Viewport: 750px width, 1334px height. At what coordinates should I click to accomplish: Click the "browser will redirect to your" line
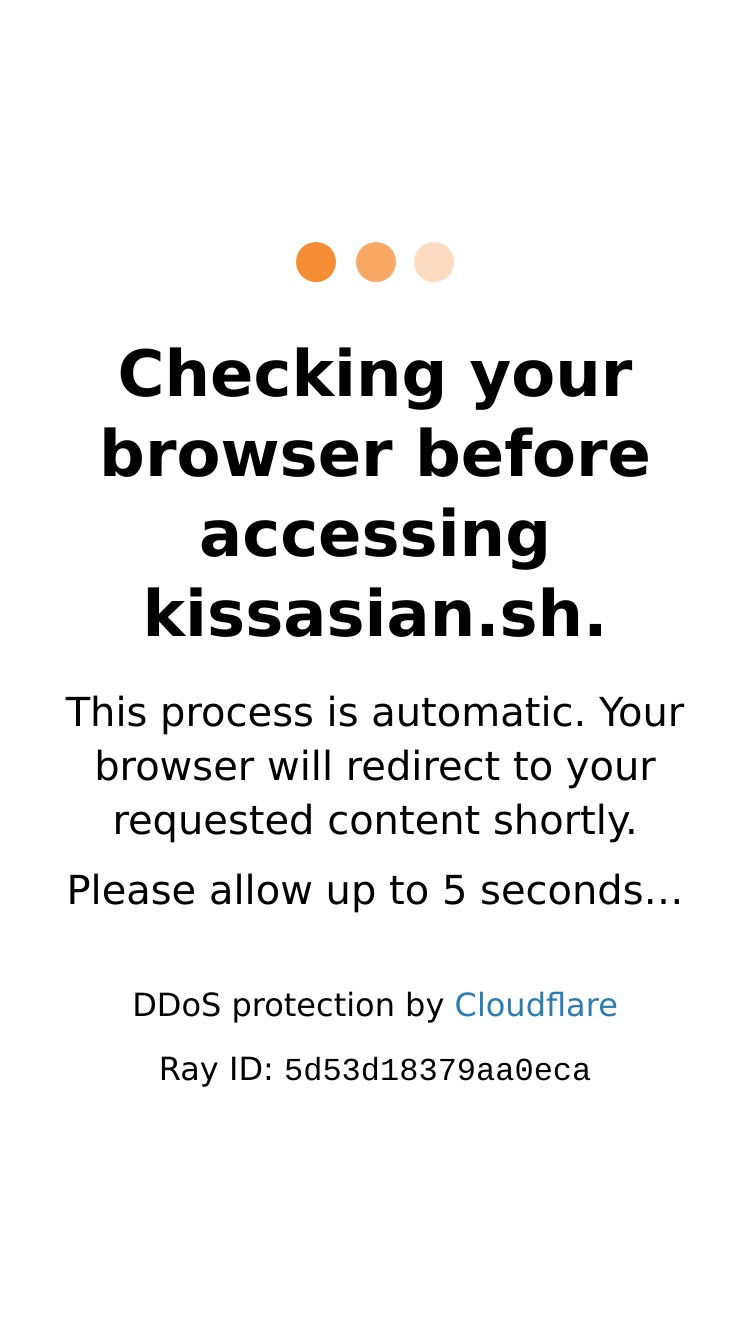click(x=375, y=767)
